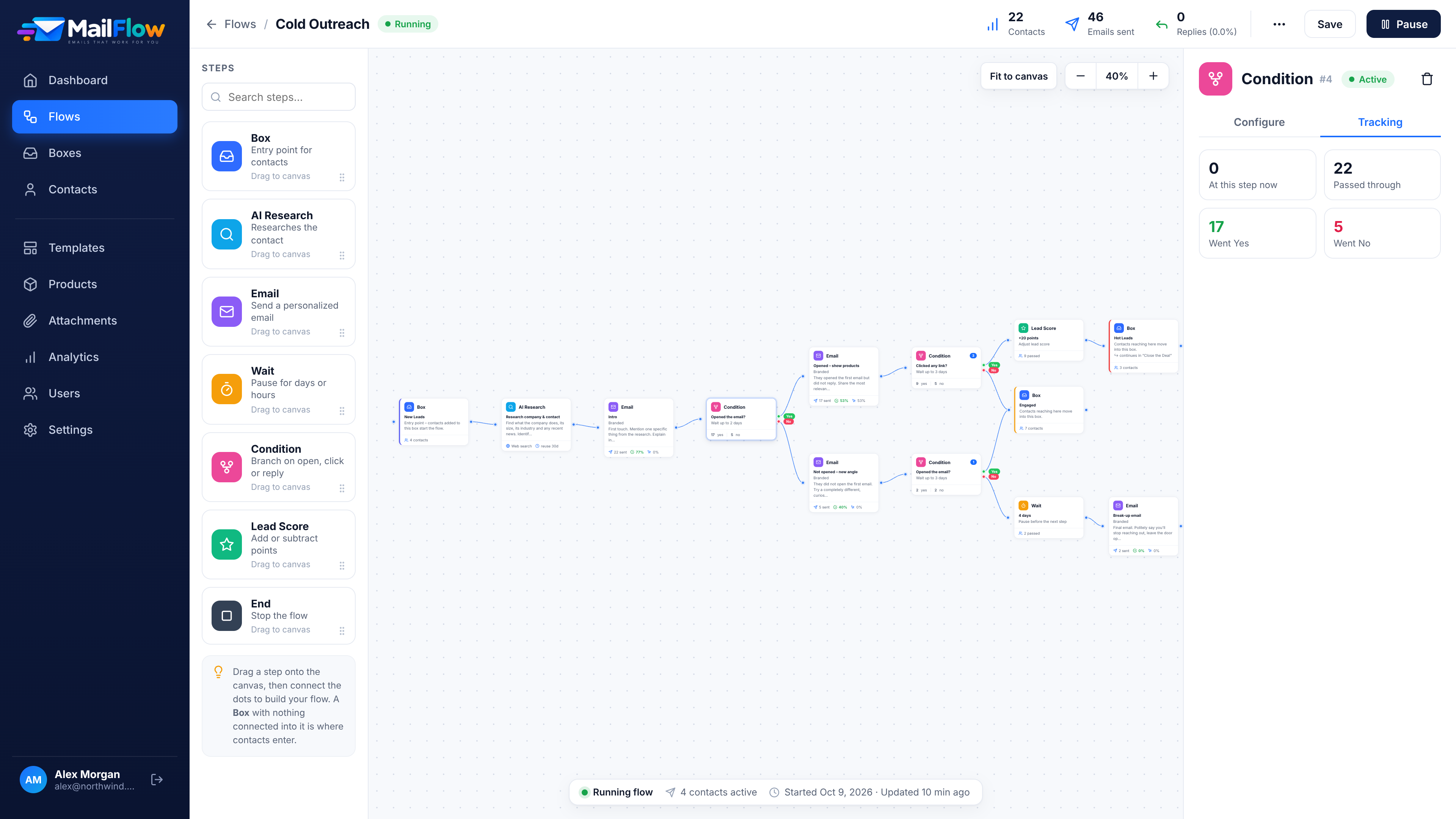Select the 'Clicked any link?' condition node
The width and height of the screenshot is (1456, 819).
946,368
